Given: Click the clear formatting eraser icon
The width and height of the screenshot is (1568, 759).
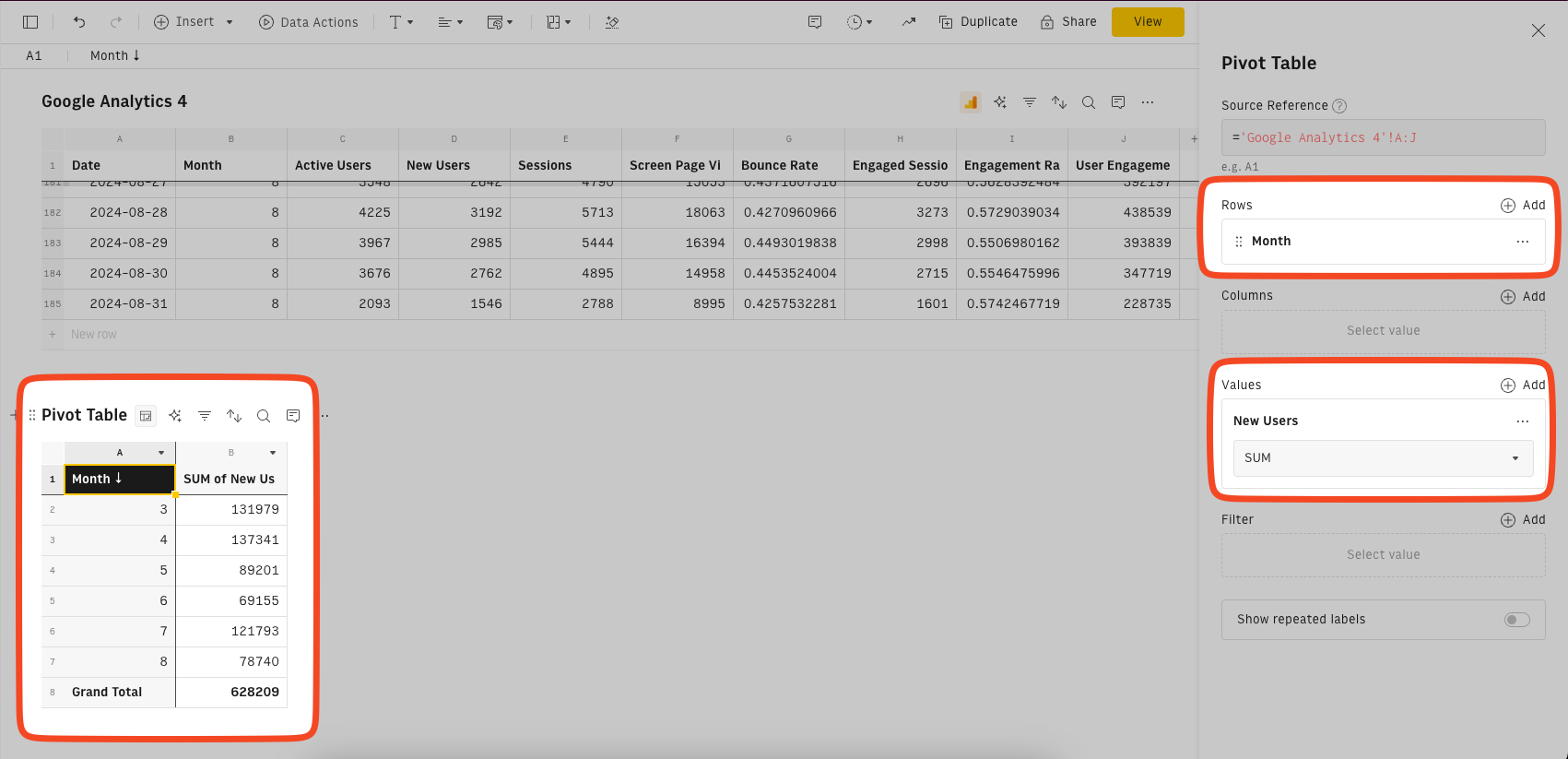Looking at the screenshot, I should tap(612, 22).
